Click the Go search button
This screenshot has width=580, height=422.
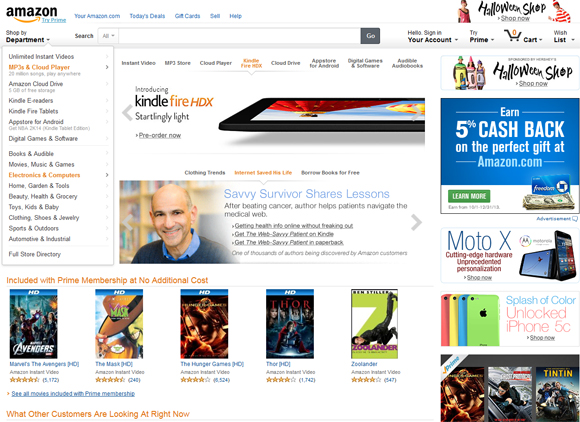click(x=370, y=36)
